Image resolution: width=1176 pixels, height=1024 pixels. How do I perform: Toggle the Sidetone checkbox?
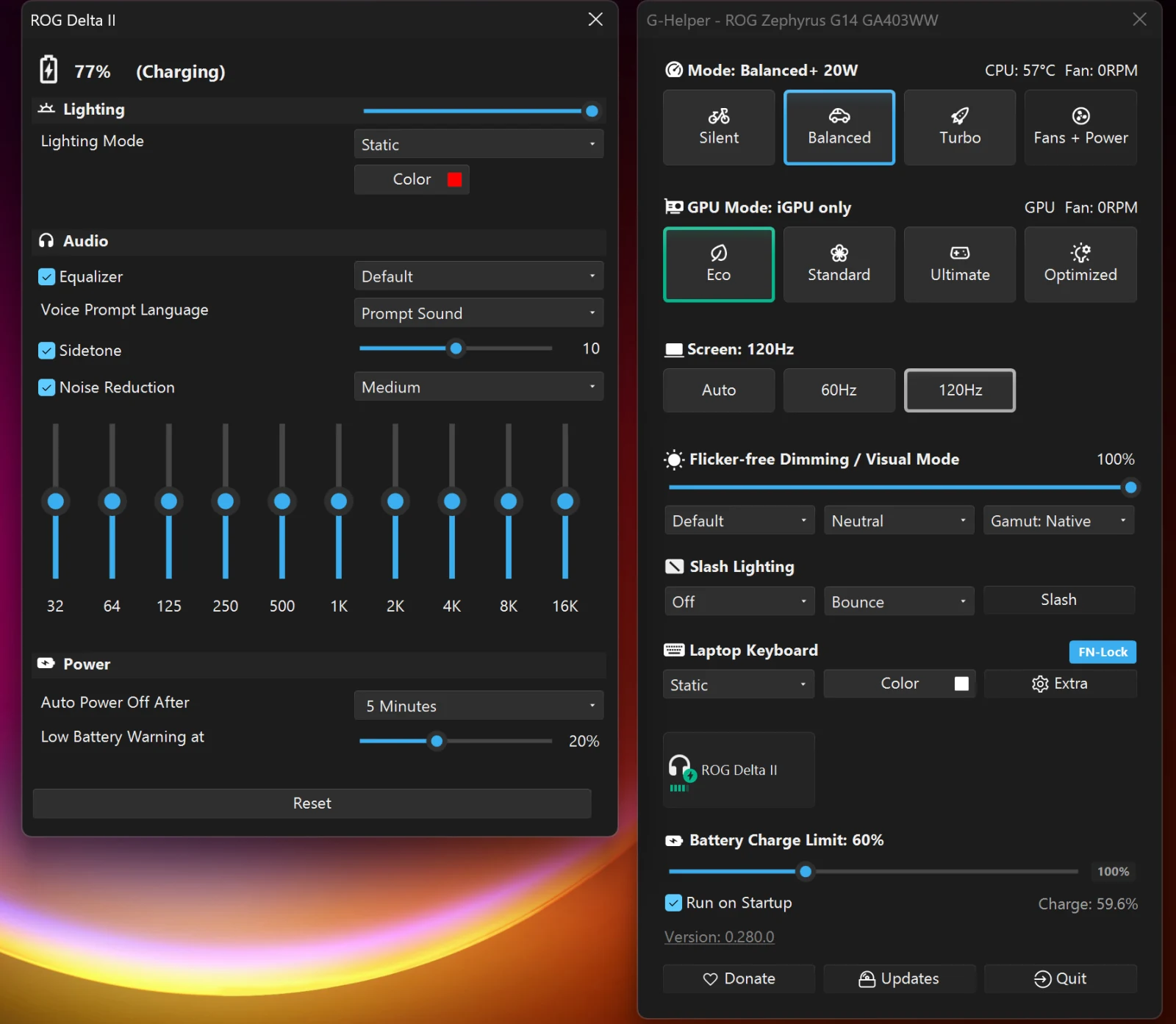tap(46, 351)
